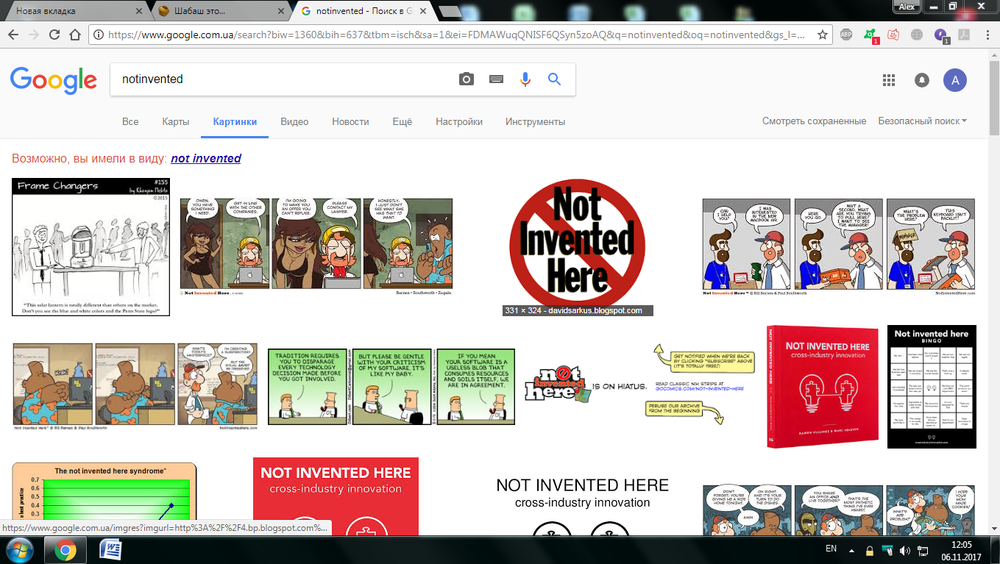Bookmark this page with the star

pos(823,34)
